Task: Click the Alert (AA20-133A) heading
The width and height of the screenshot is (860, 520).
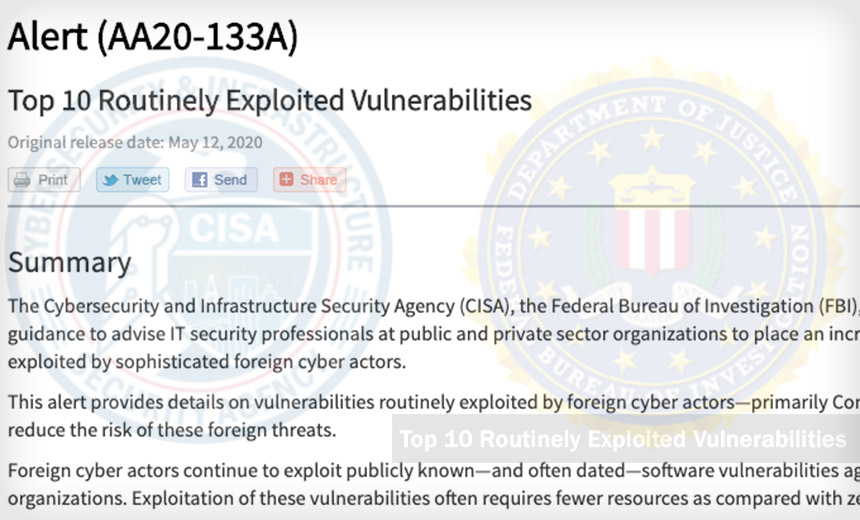Action: point(153,38)
